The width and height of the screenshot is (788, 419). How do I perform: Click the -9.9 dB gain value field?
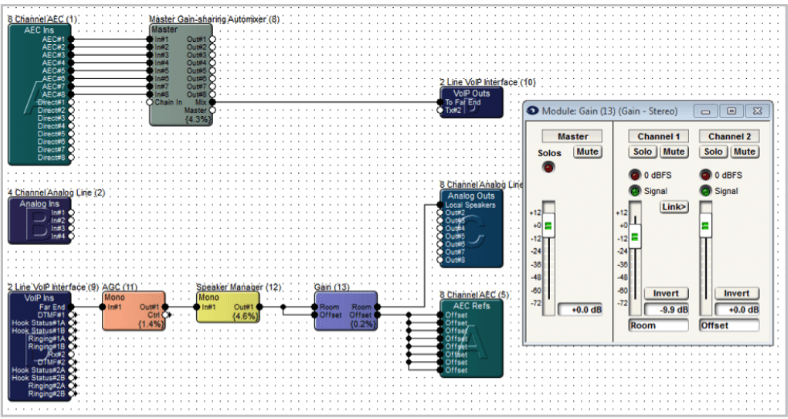point(666,309)
